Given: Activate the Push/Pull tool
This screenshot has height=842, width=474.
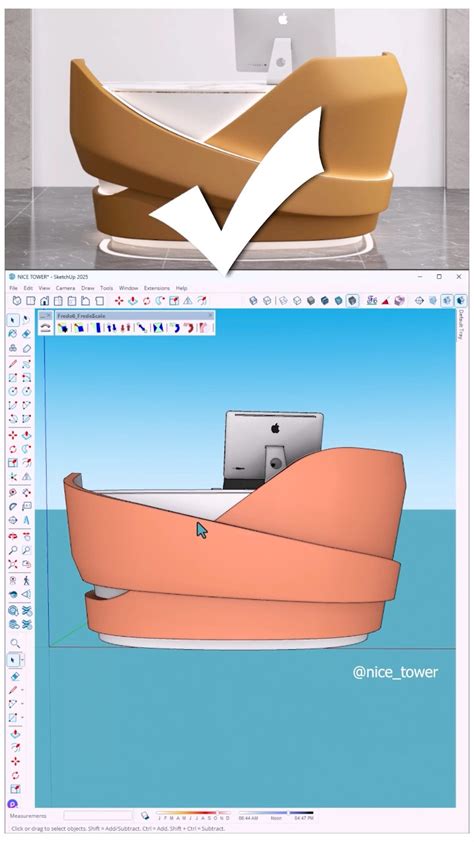Looking at the screenshot, I should [27, 435].
